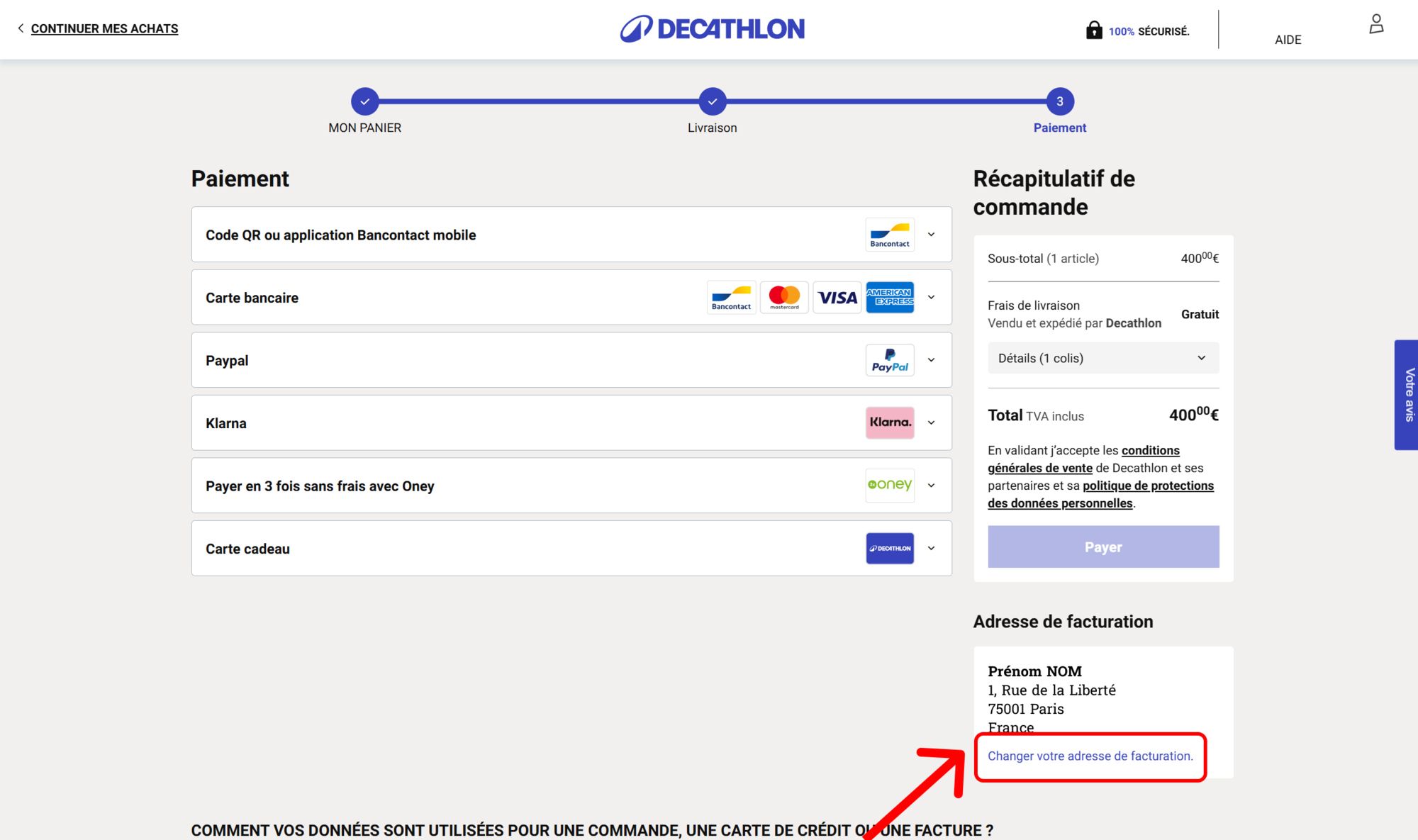This screenshot has height=840, width=1418.
Task: Select the Paypal label
Action: point(227,360)
